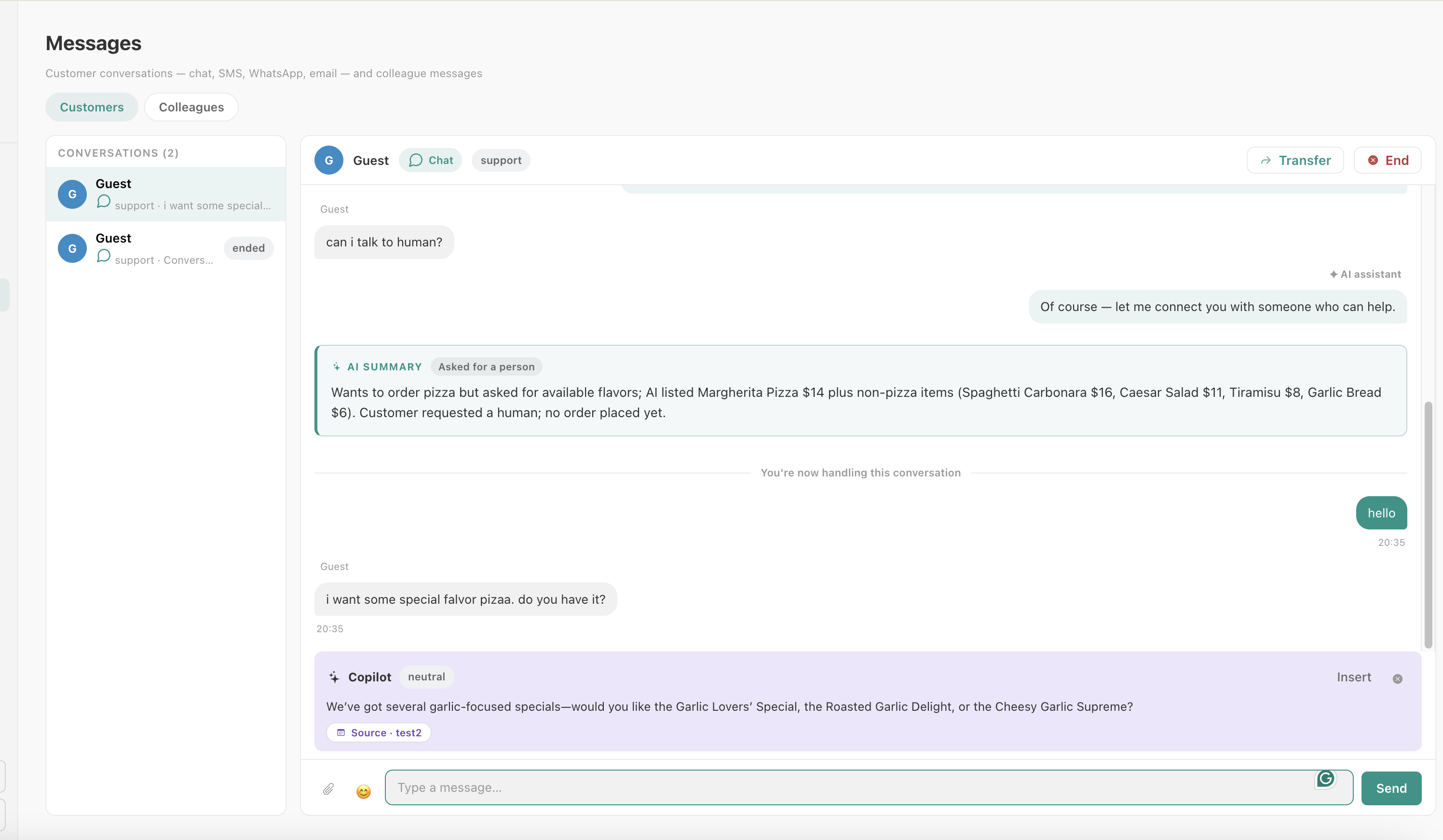Screen dimensions: 1443x840
Task: Click the Guest name in chat header
Action: point(371,161)
